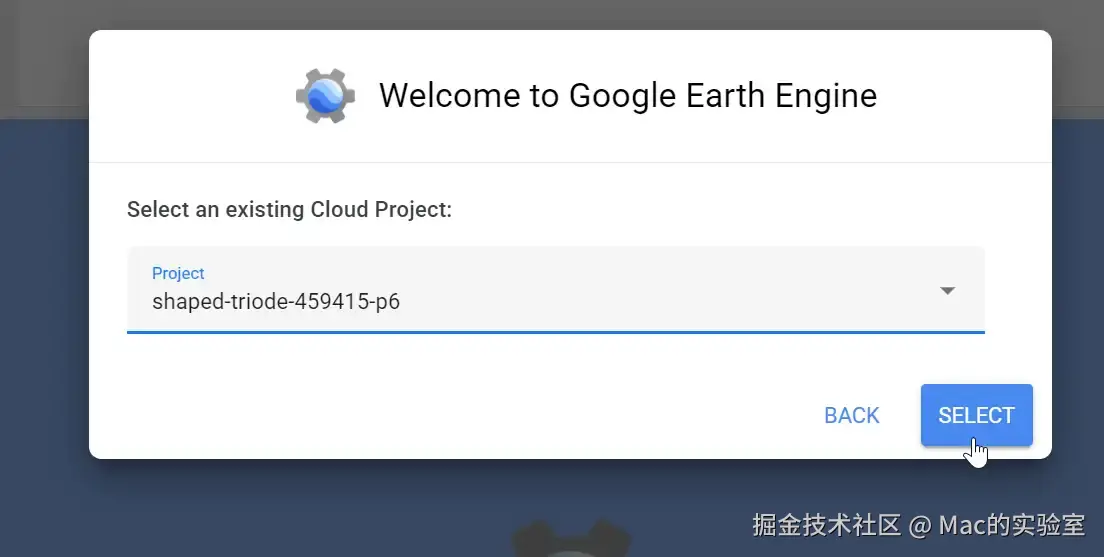Open the Cloud Project combo box
Image resolution: width=1104 pixels, height=557 pixels.
555,289
